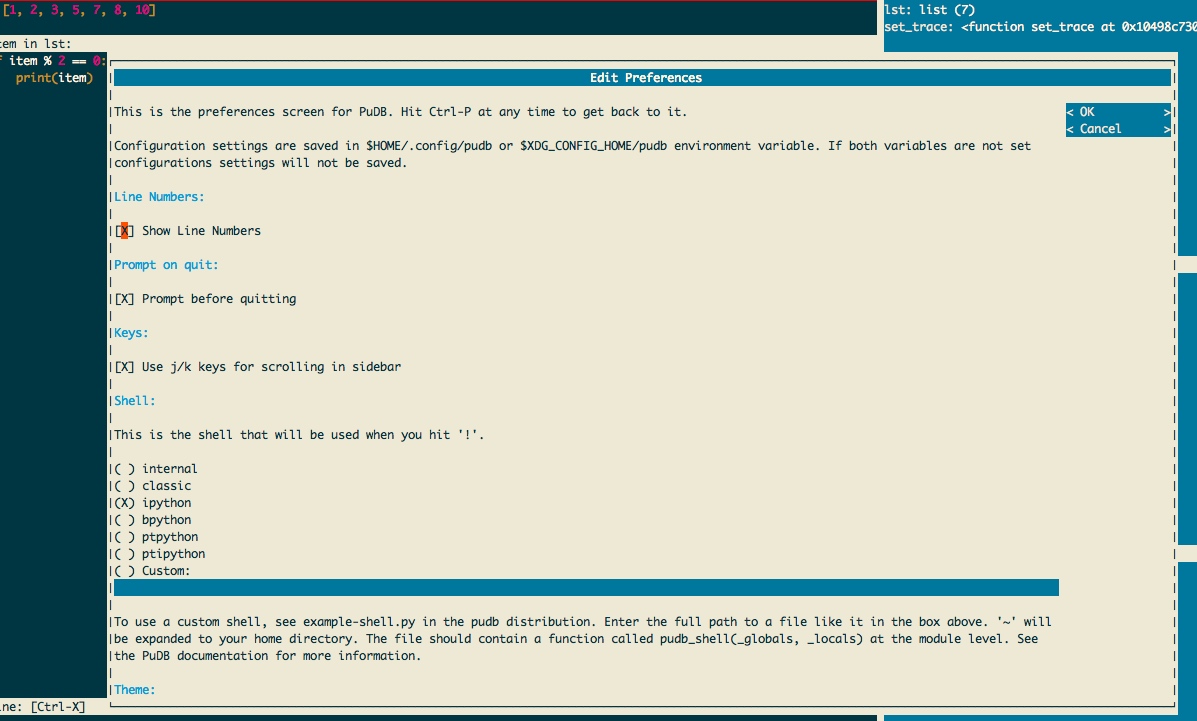The height and width of the screenshot is (721, 1197).
Task: Click the Theme section heading
Action: coord(134,690)
